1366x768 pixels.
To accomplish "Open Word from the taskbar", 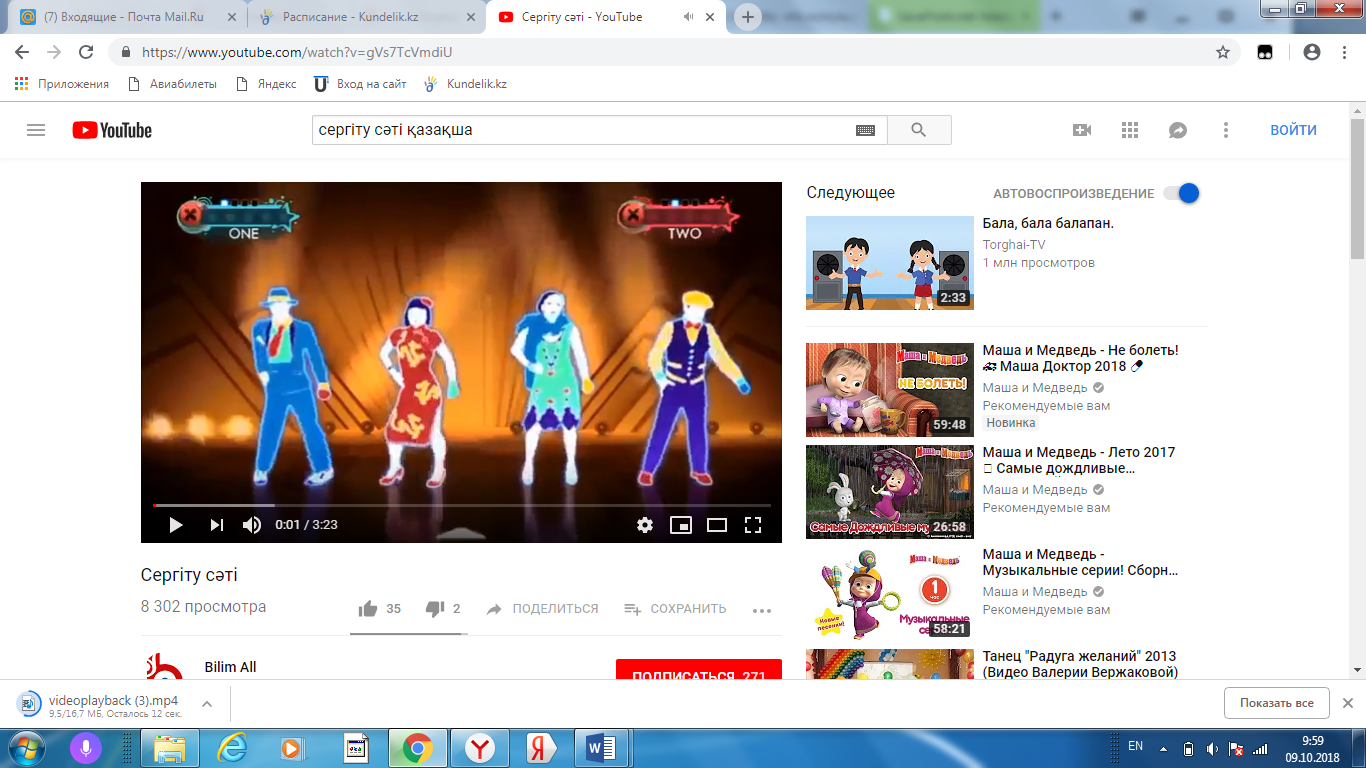I will (x=601, y=748).
